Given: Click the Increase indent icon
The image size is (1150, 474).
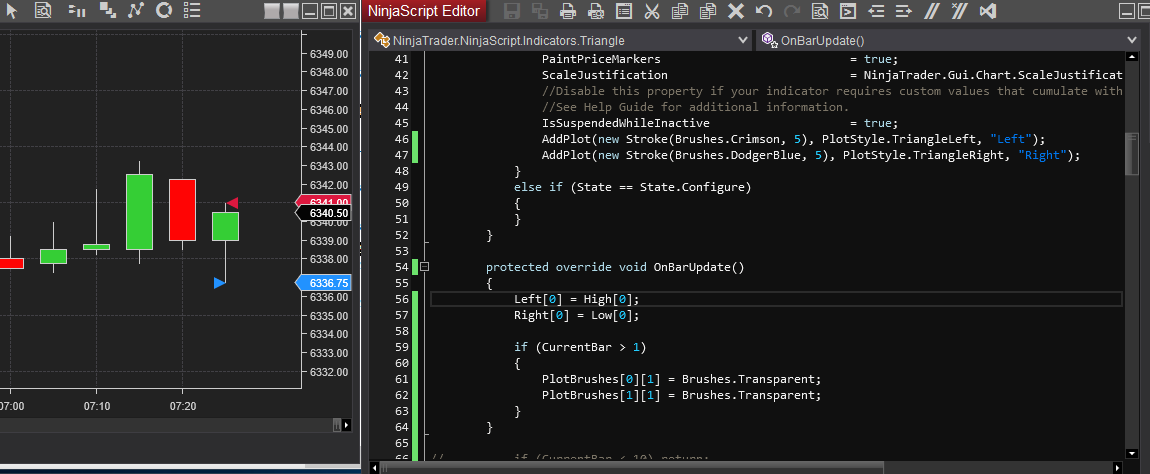Looking at the screenshot, I should pos(904,12).
